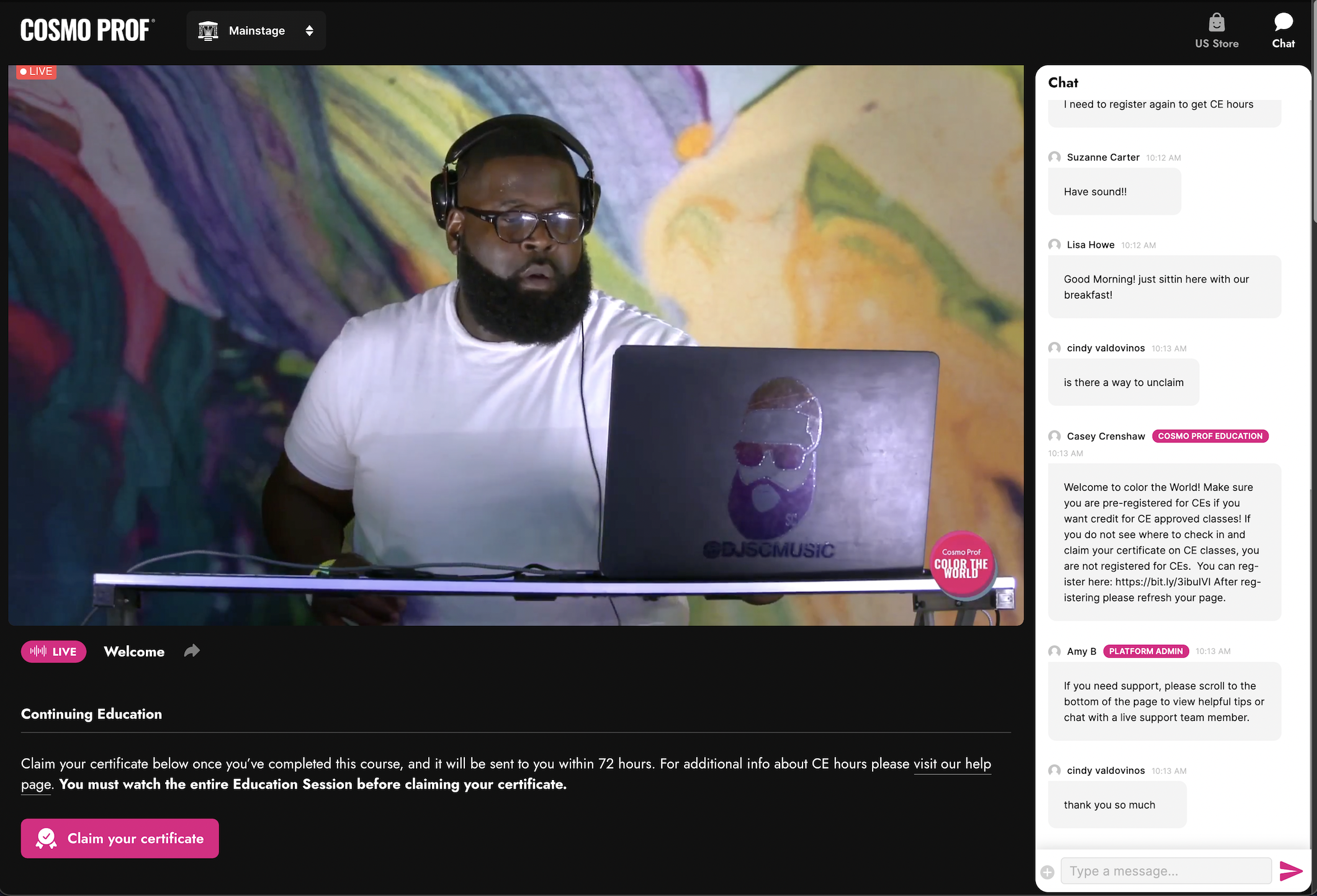
Task: Click Amy B's support message
Action: pyautogui.click(x=1164, y=701)
